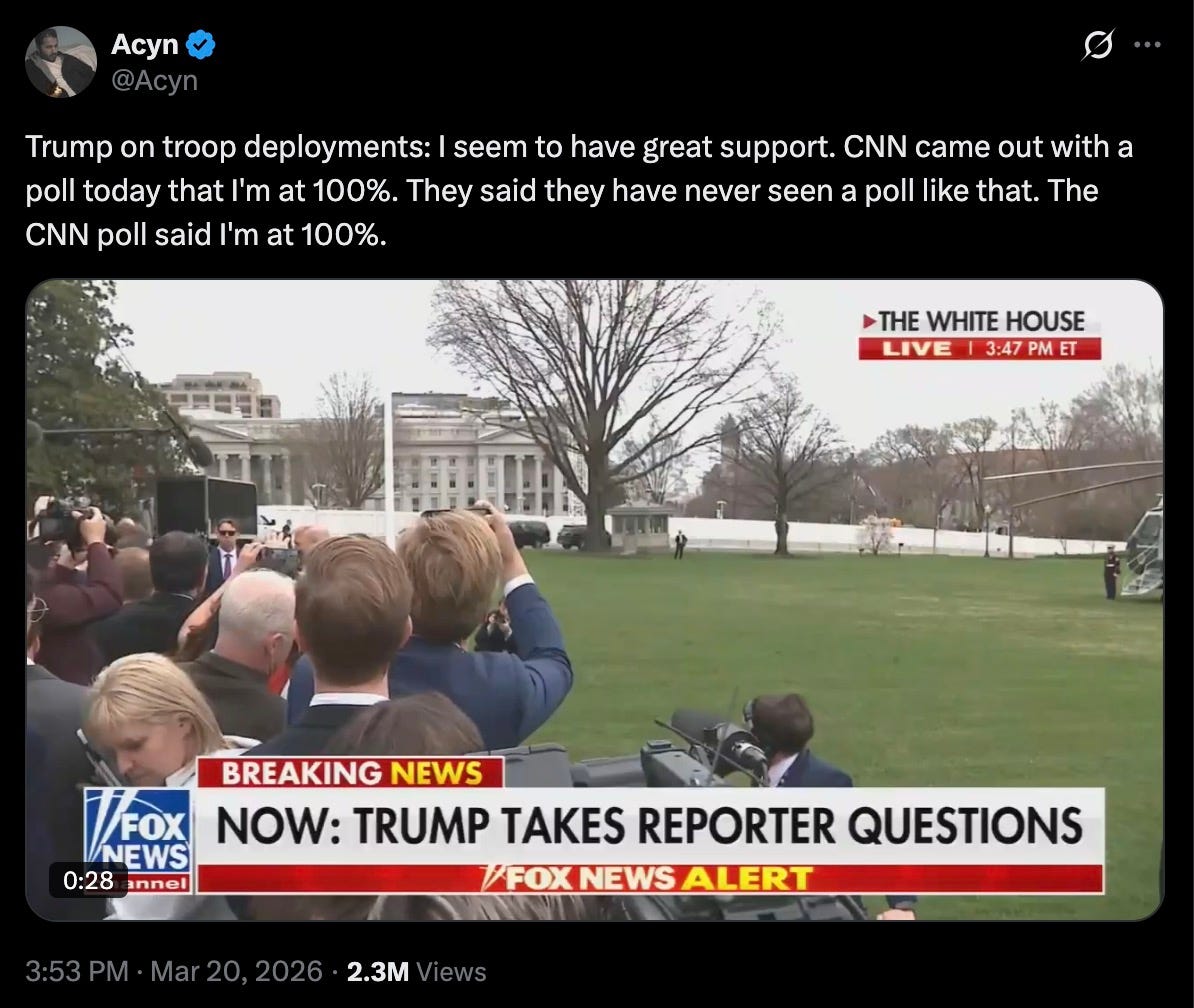The width and height of the screenshot is (1194, 1008).
Task: Open the 2.3M Views analytics
Action: tap(416, 971)
